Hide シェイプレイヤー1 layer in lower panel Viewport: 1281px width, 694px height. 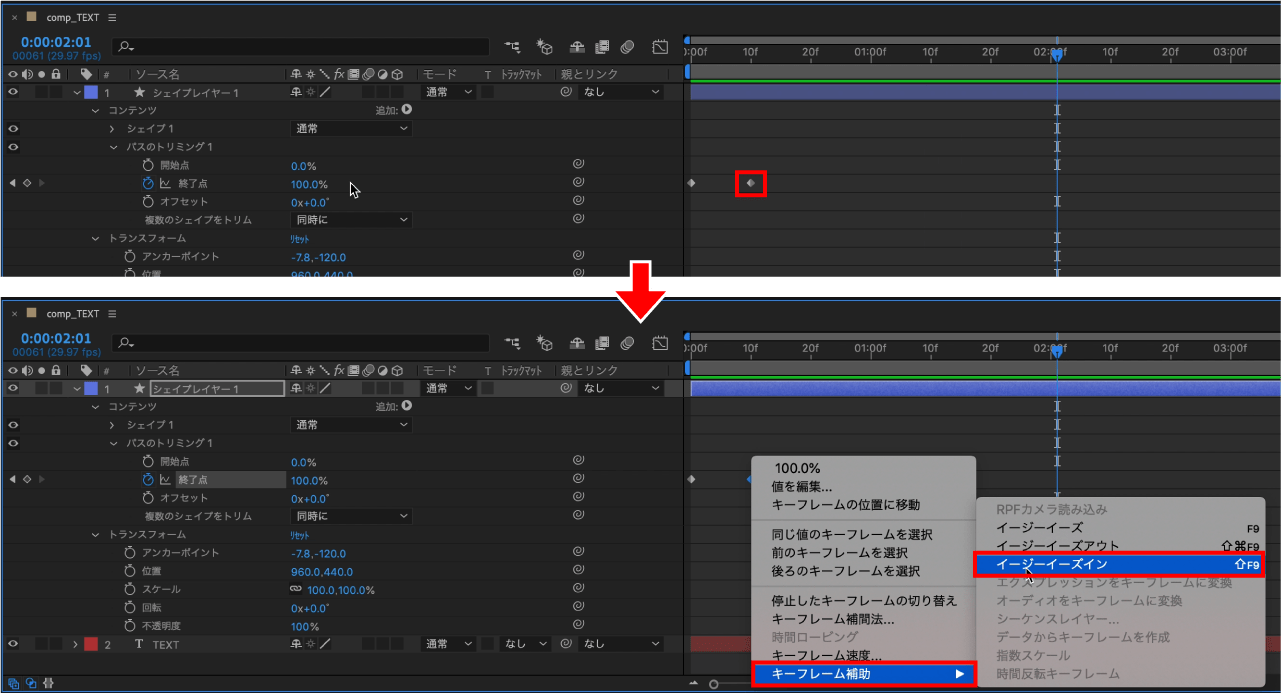[13, 388]
